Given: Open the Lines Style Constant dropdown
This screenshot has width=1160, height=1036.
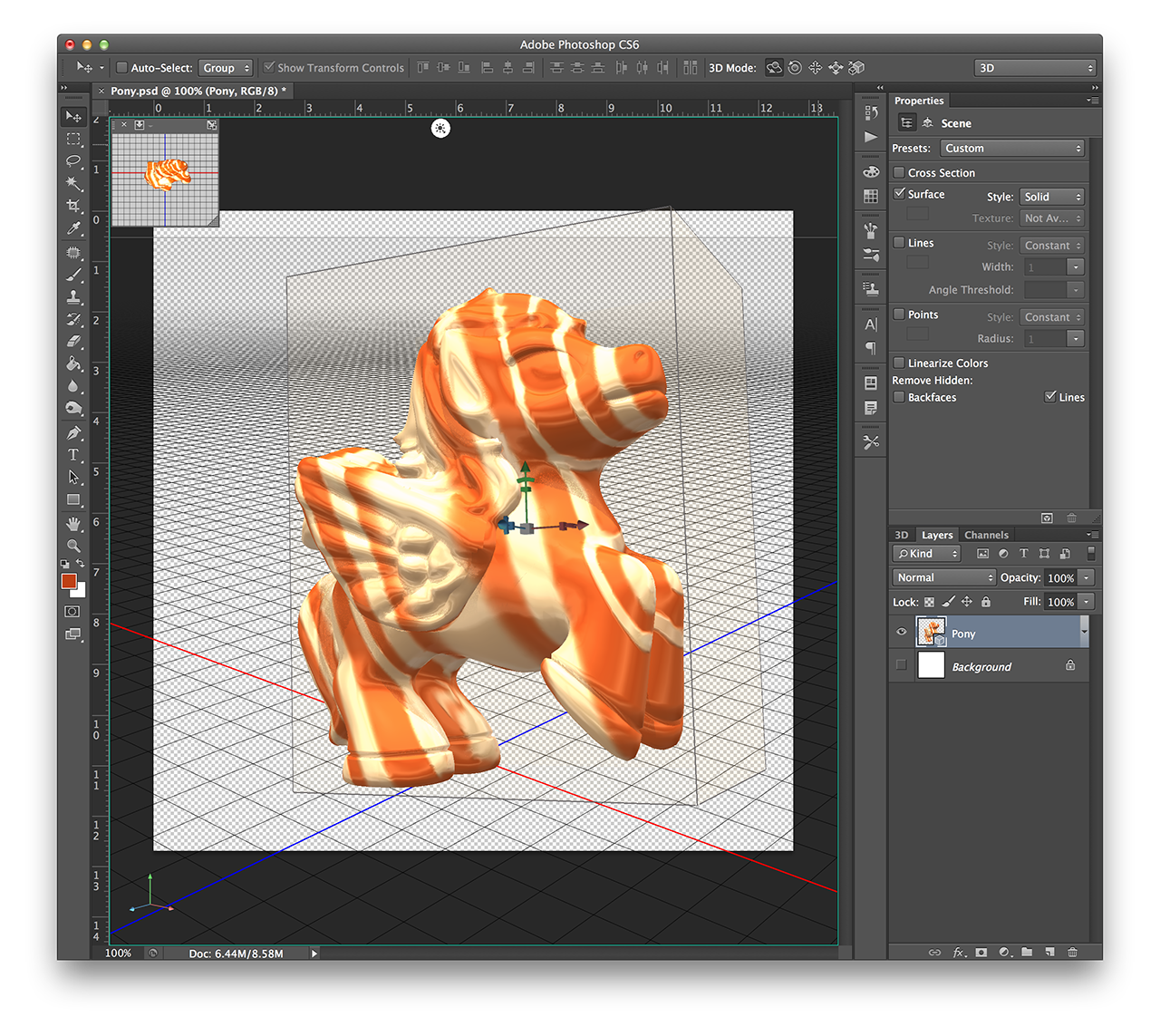Looking at the screenshot, I should [1052, 246].
